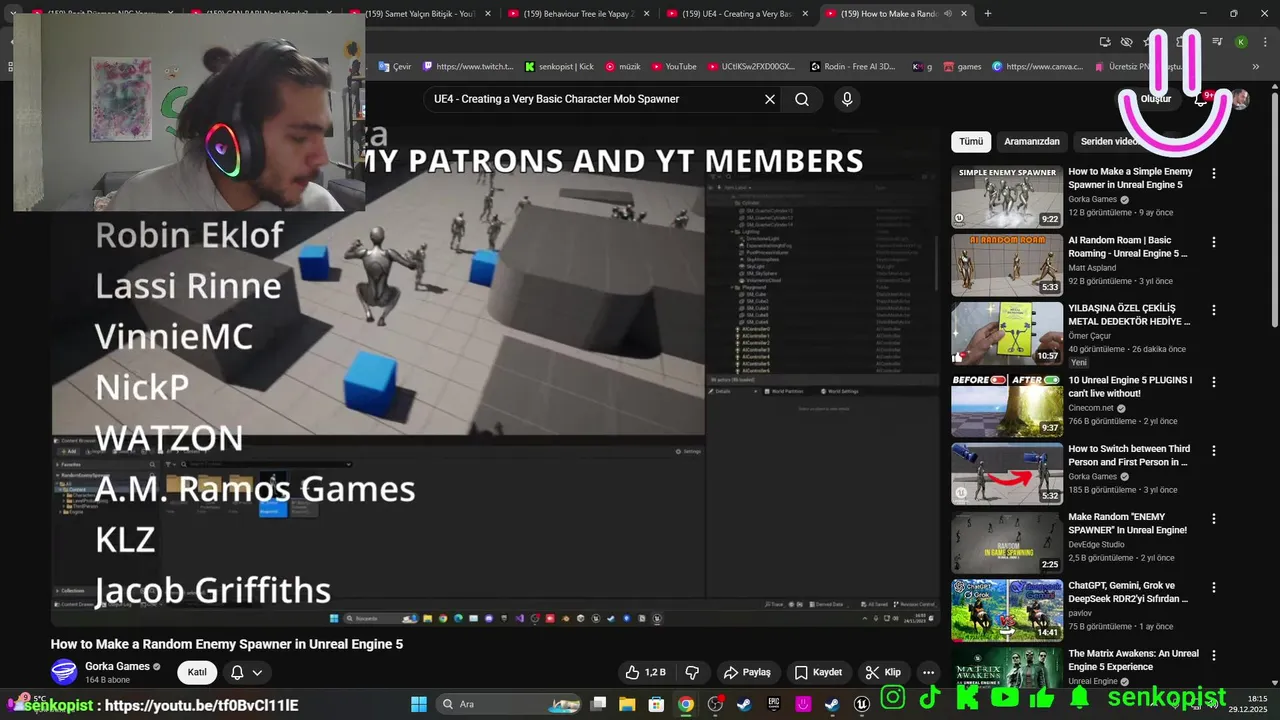The height and width of the screenshot is (720, 1280).
Task: Select the Seriden videolar filter chip
Action: point(1110,141)
